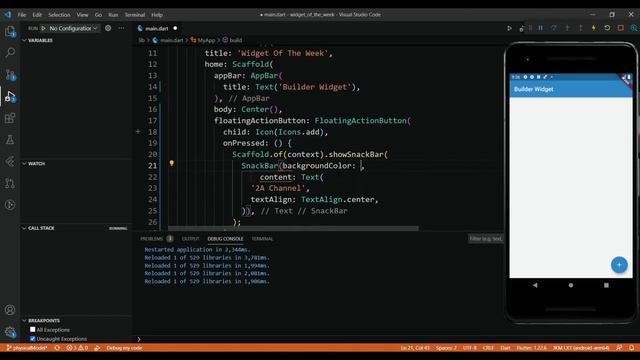
Task: Open the Edit menu
Action: pos(37,15)
